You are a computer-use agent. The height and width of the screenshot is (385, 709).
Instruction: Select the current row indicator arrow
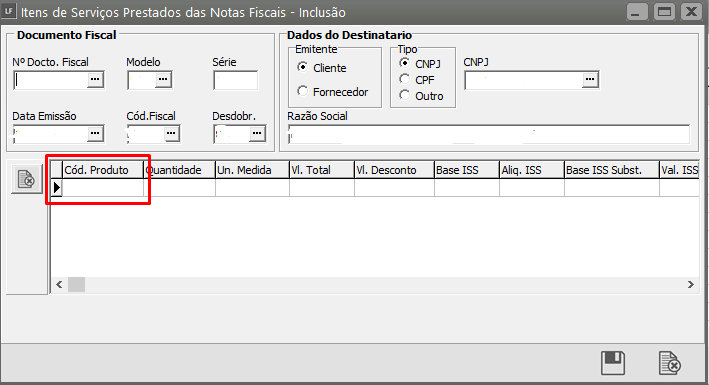point(57,187)
